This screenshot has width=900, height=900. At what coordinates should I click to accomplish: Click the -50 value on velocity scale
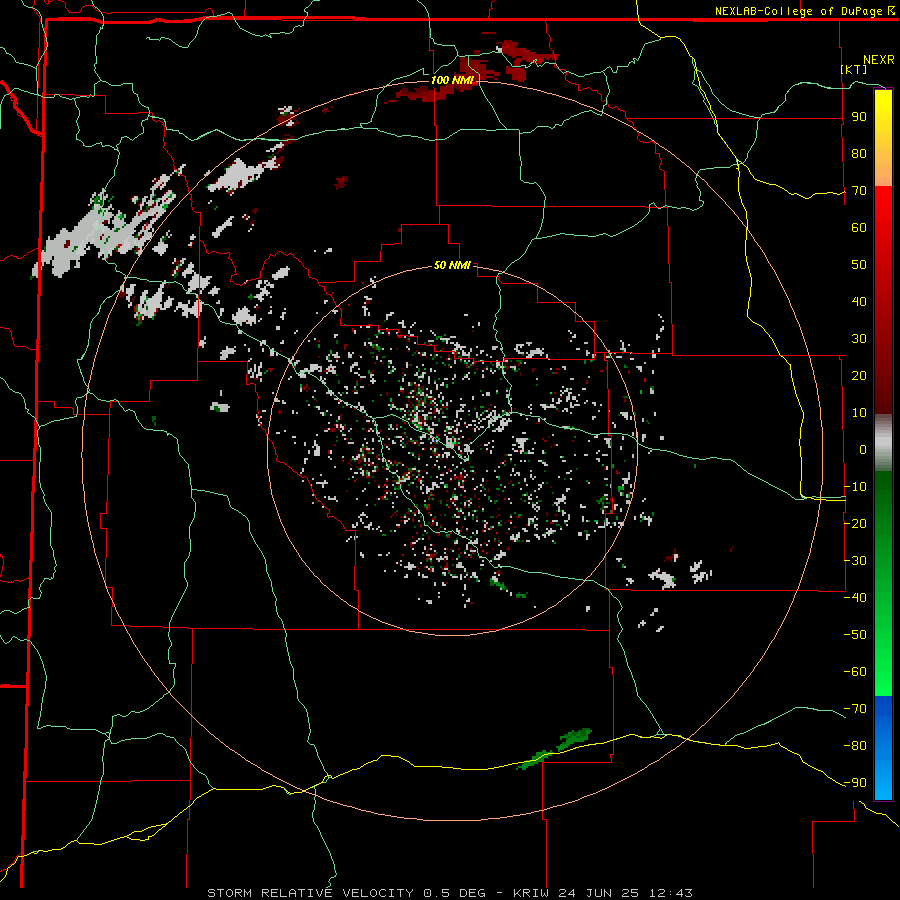click(x=855, y=635)
